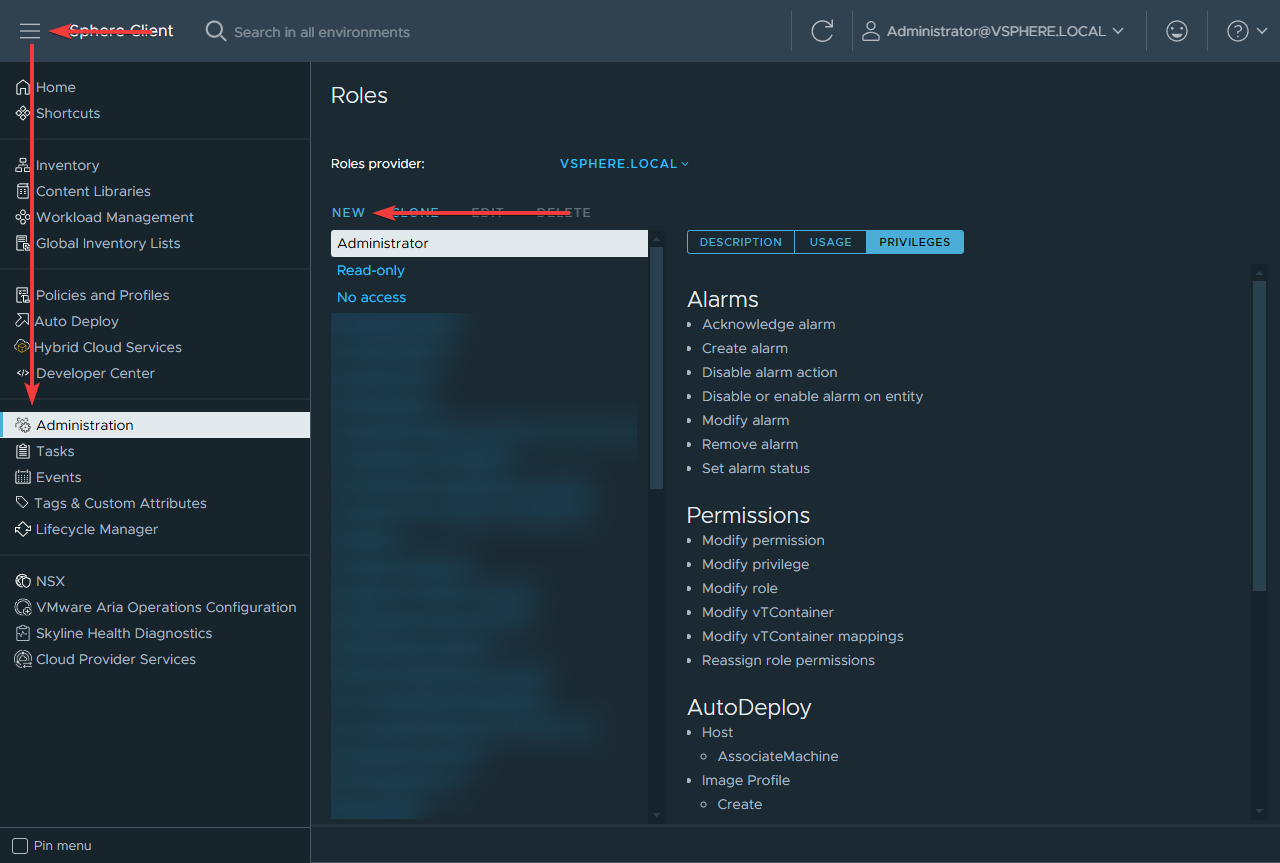Screen dimensions: 1280x863
Task: Select the Content Libraries icon
Action: point(21,190)
